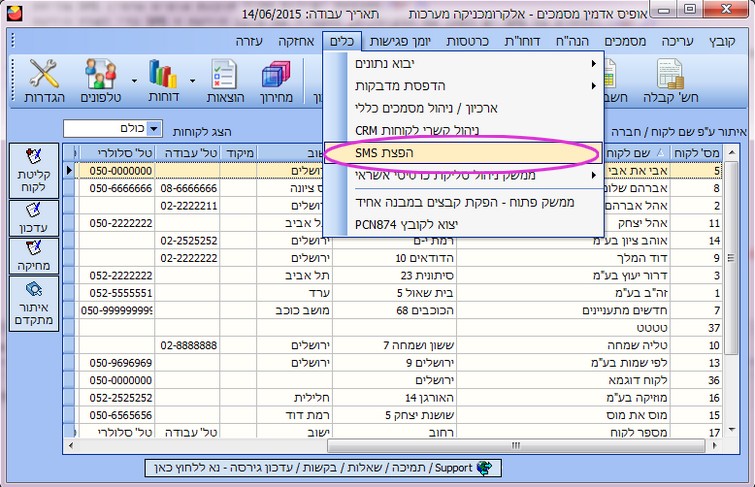This screenshot has height=487, width=755.
Task: Expand the arrow next to דוחות icon
Action: click(x=192, y=81)
